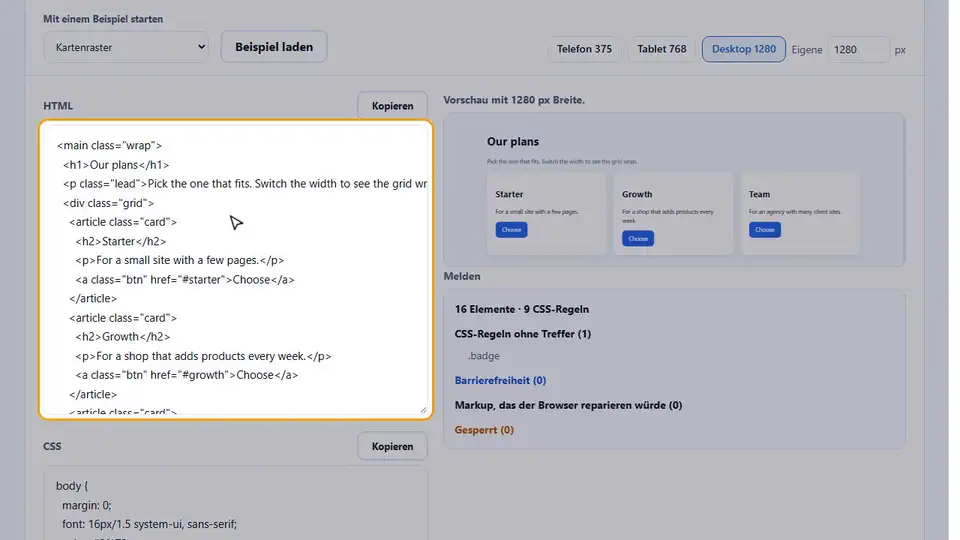Click inside the HTML code editor

point(236,269)
